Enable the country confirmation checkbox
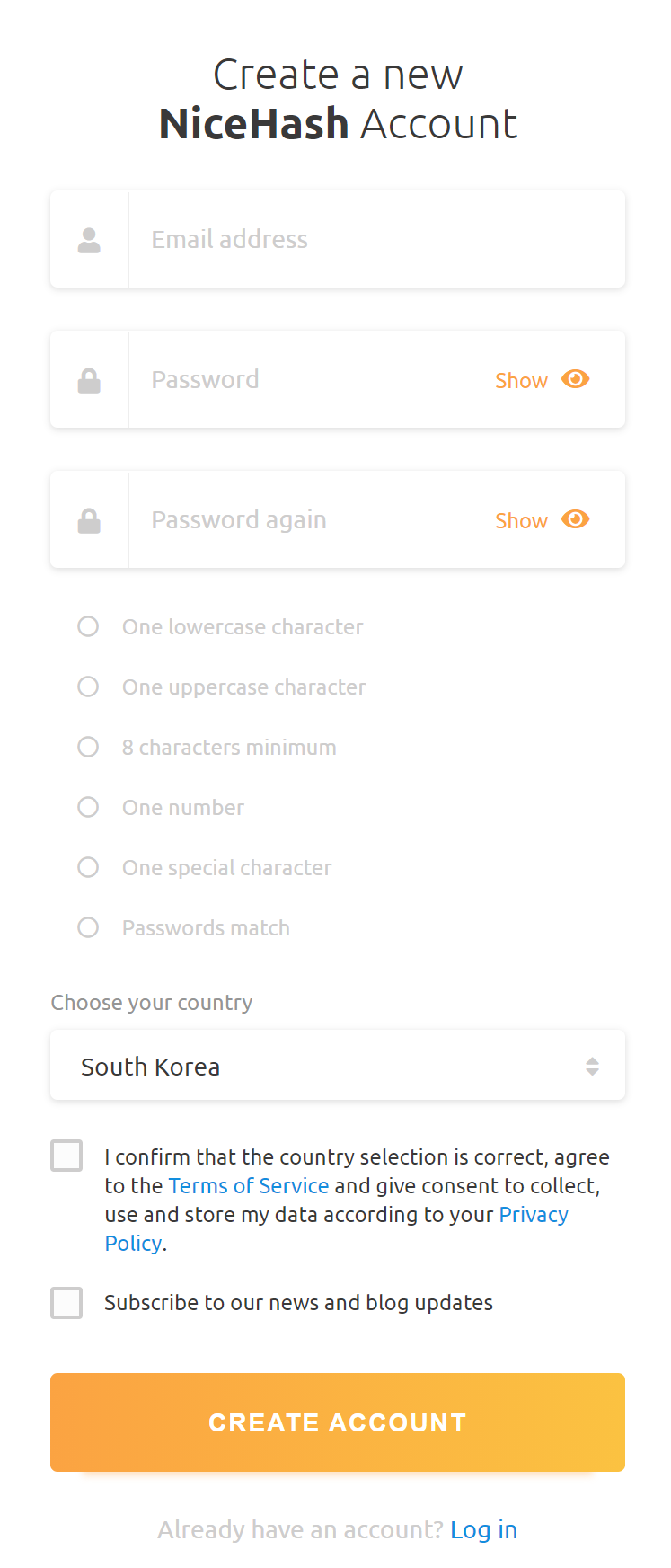Viewport: 671px width, 1568px height. 66,1156
